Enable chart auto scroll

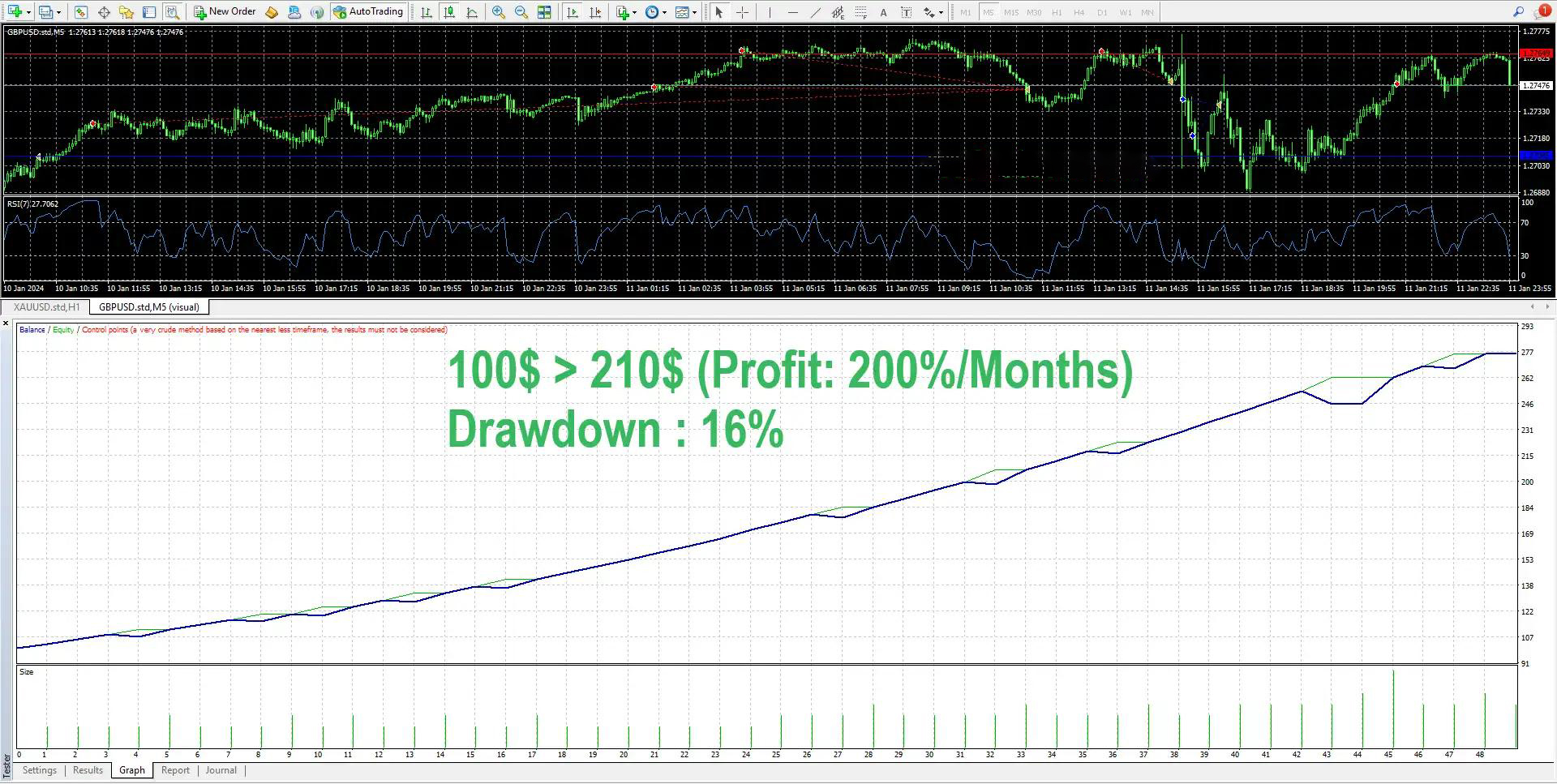[573, 12]
